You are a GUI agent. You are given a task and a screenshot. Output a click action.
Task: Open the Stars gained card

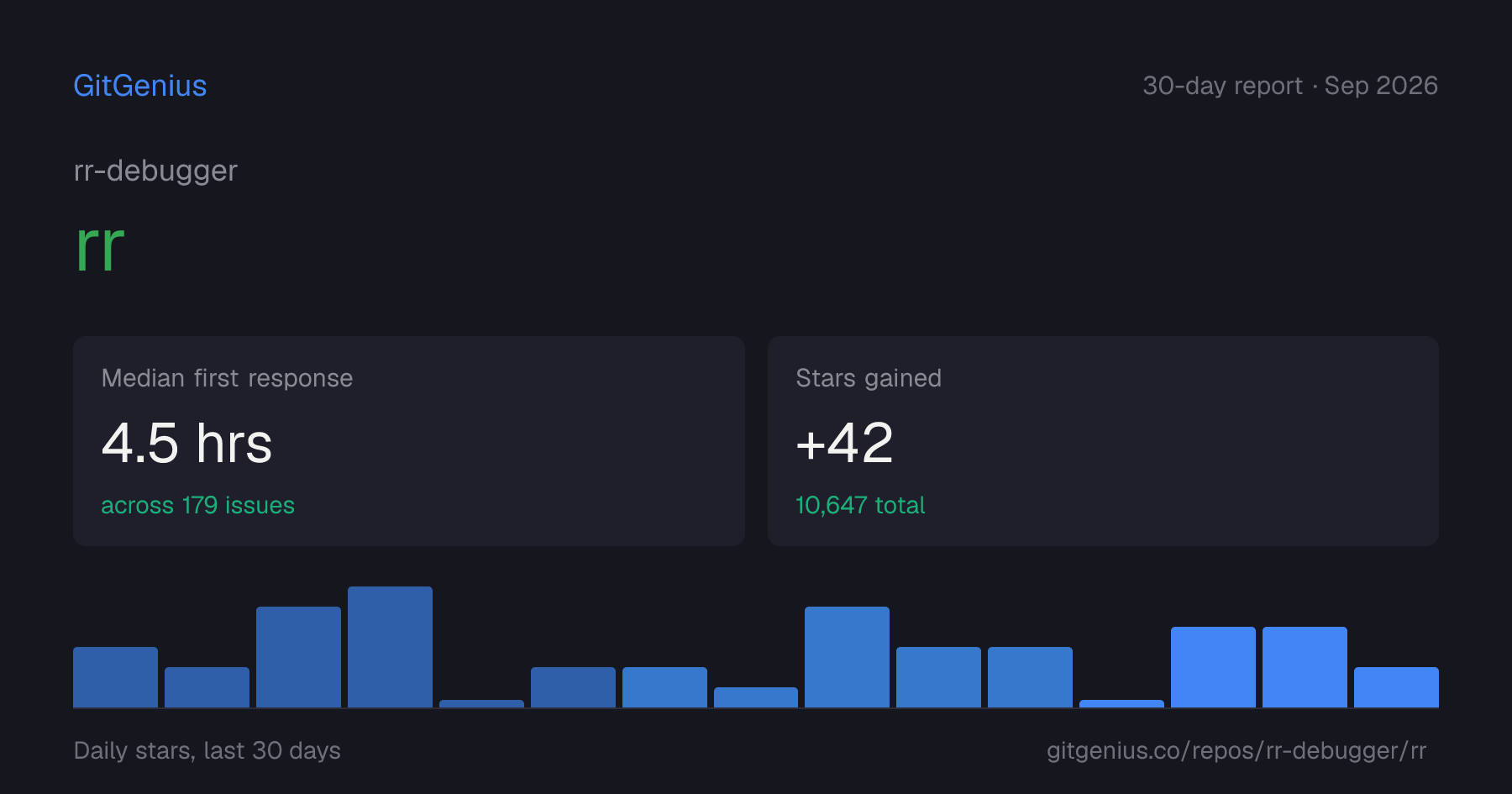click(1103, 441)
